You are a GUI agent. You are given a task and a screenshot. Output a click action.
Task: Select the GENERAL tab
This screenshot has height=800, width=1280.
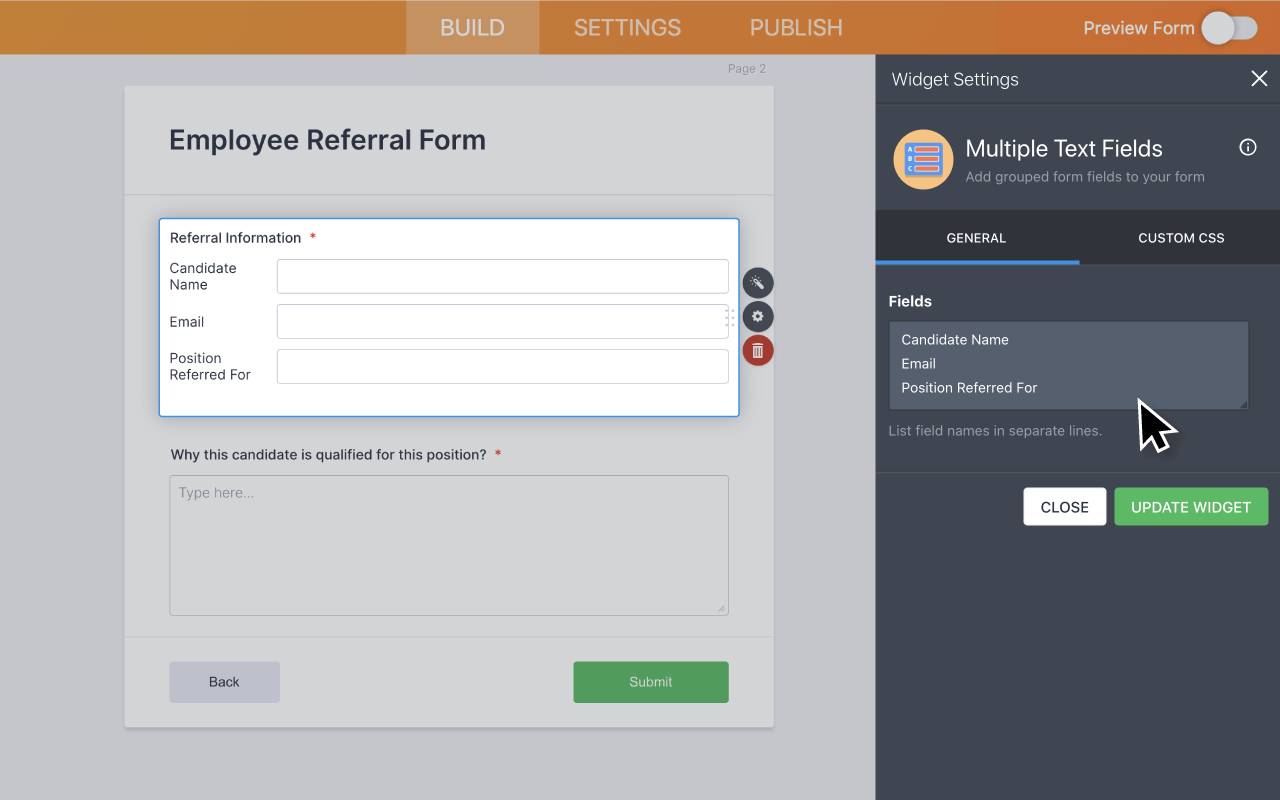976,238
